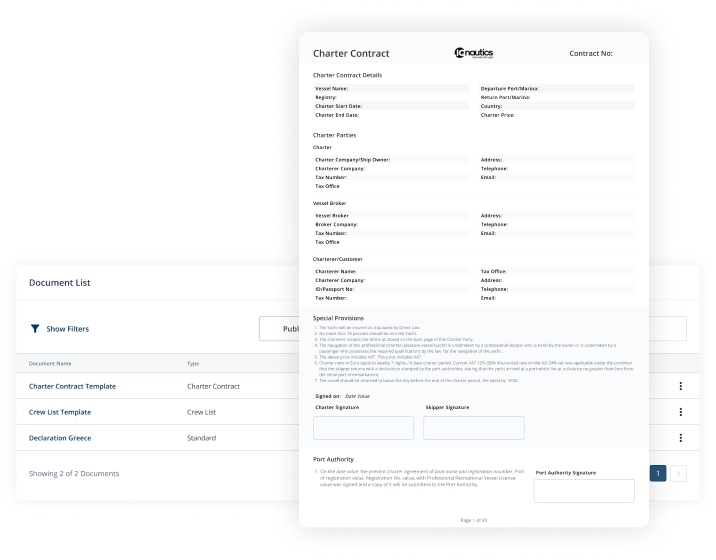Click the Charter Contract type cell
This screenshot has height=560, width=716.
[213, 386]
